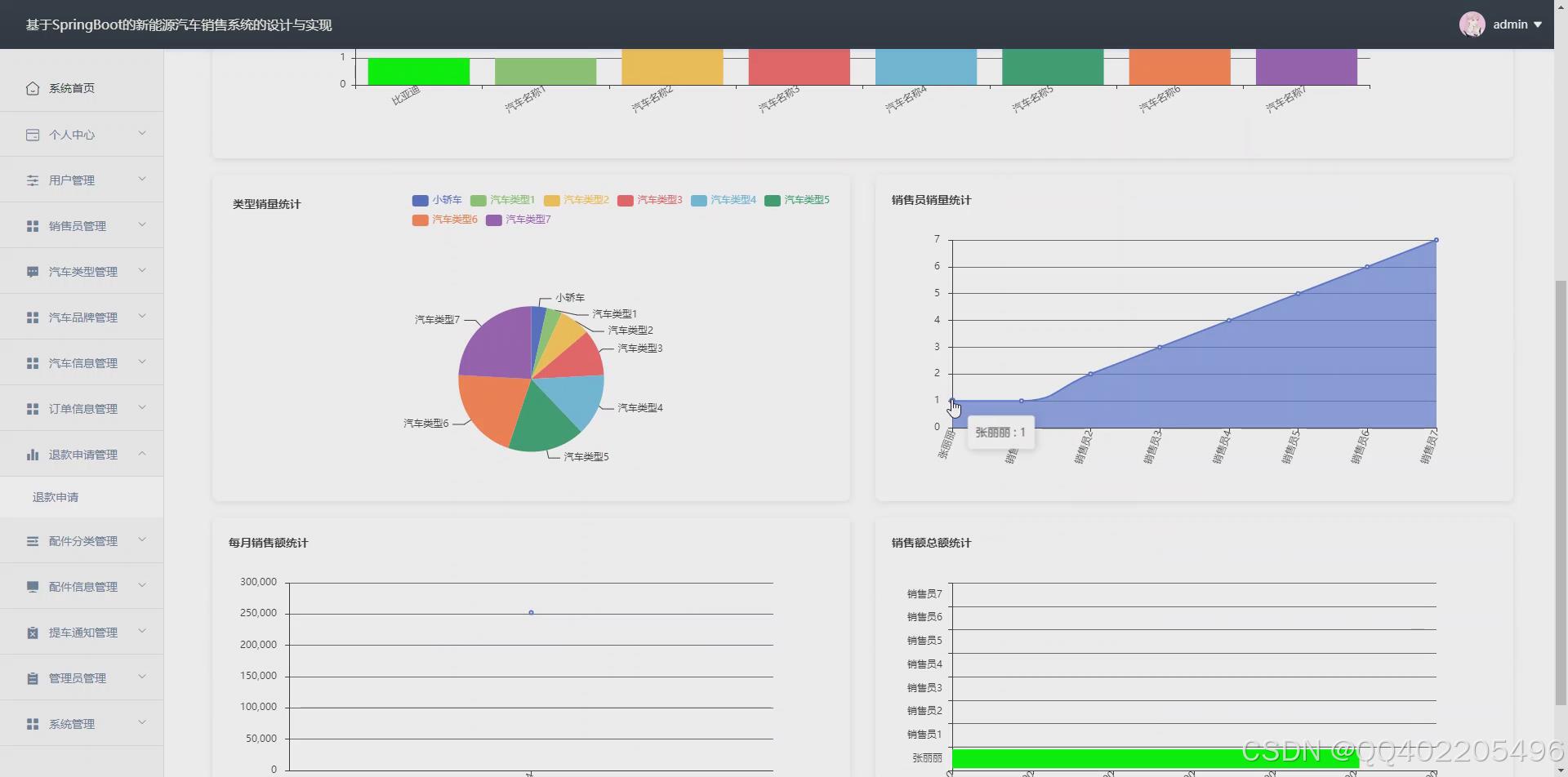
Task: Collapse the 退款申请管理 section
Action: (x=83, y=454)
